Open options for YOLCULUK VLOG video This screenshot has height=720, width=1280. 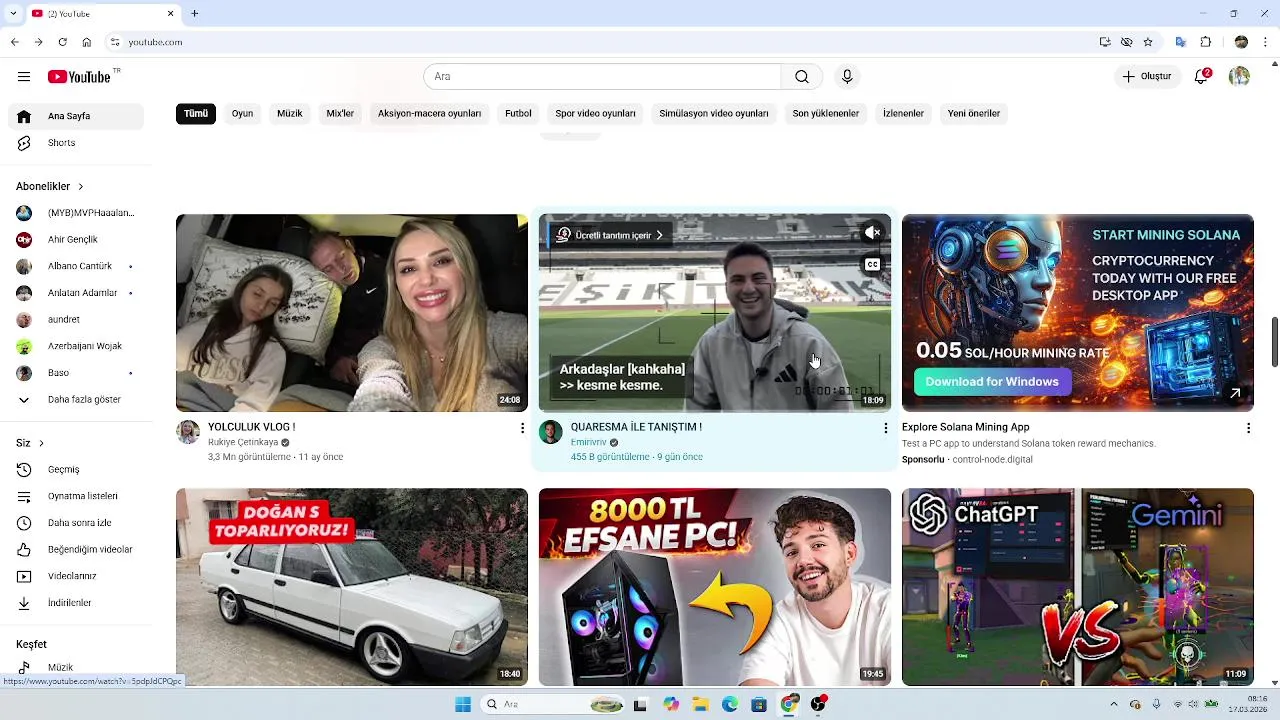522,428
